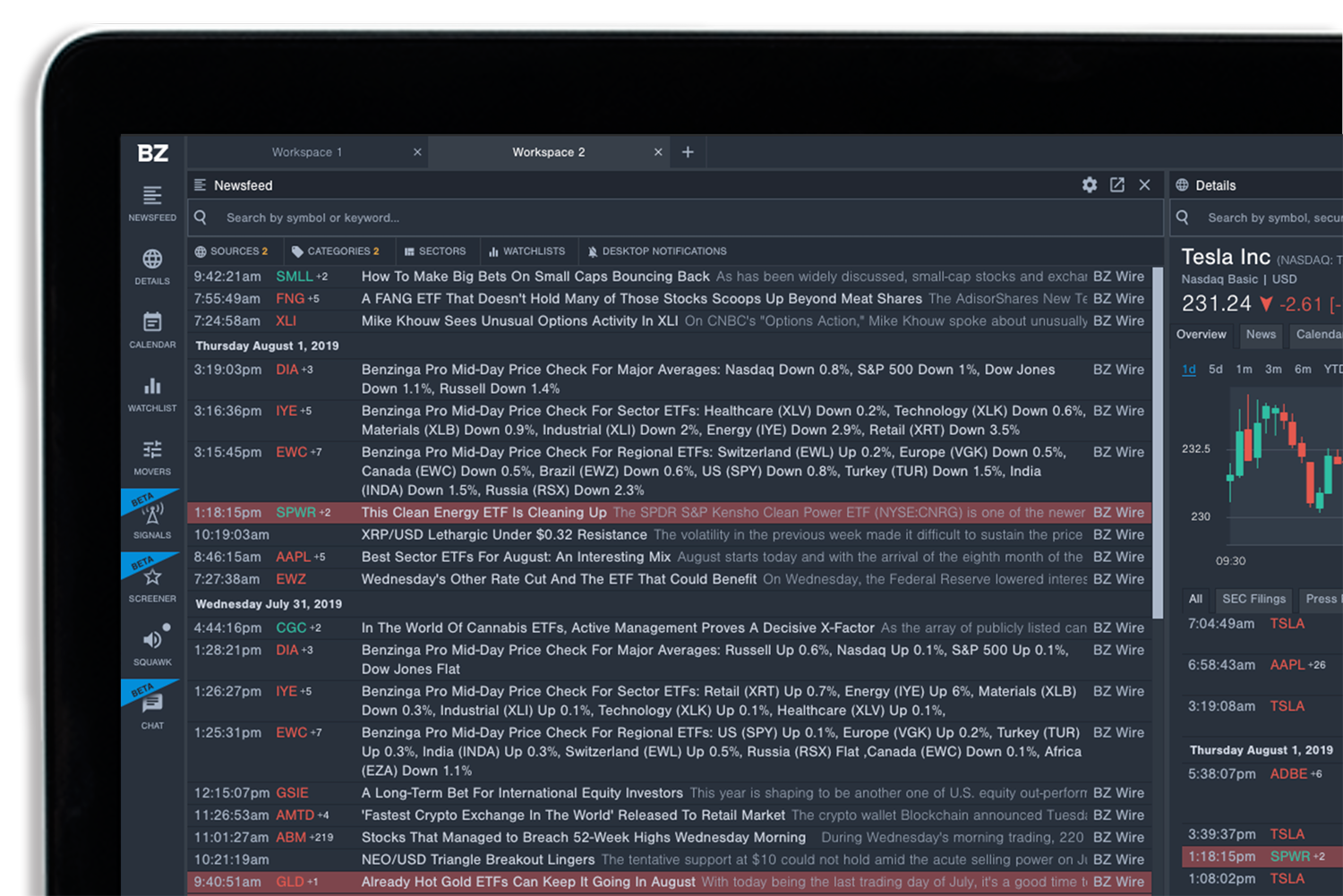Open 'How To Make Big Bets' headline
Image resolution: width=1343 pixels, height=896 pixels.
(535, 277)
